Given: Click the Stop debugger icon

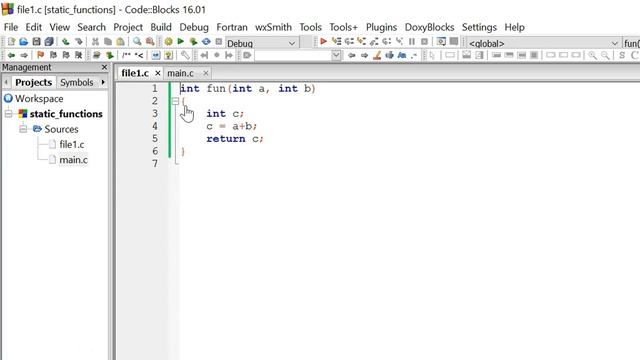Looking at the screenshot, I should [424, 41].
